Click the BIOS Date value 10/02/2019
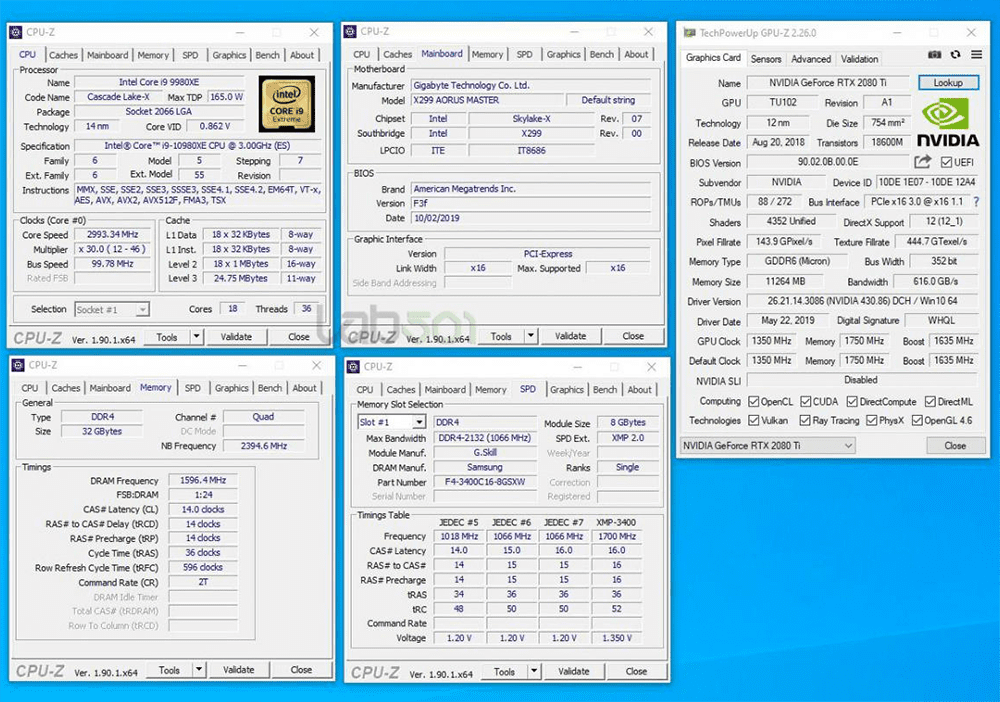The image size is (1000, 702). tap(531, 218)
